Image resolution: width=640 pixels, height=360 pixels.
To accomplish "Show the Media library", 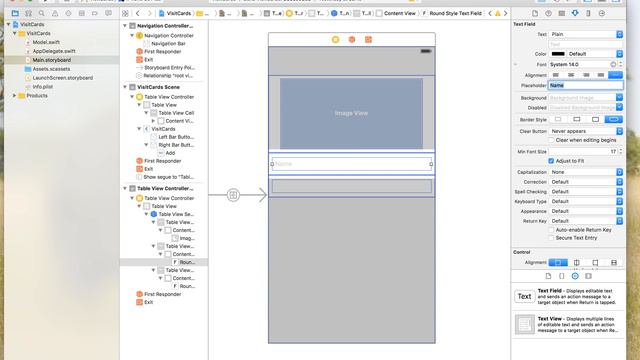I will coord(588,276).
